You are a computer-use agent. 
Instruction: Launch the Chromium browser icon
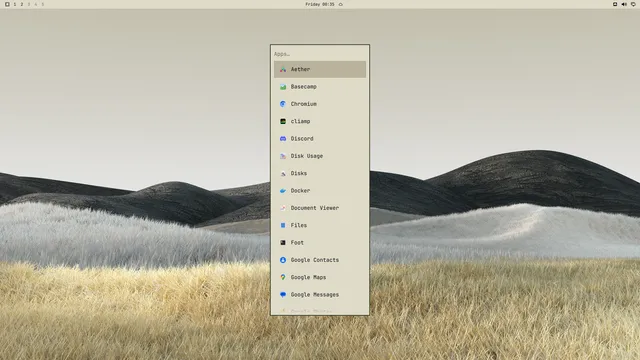click(x=283, y=104)
